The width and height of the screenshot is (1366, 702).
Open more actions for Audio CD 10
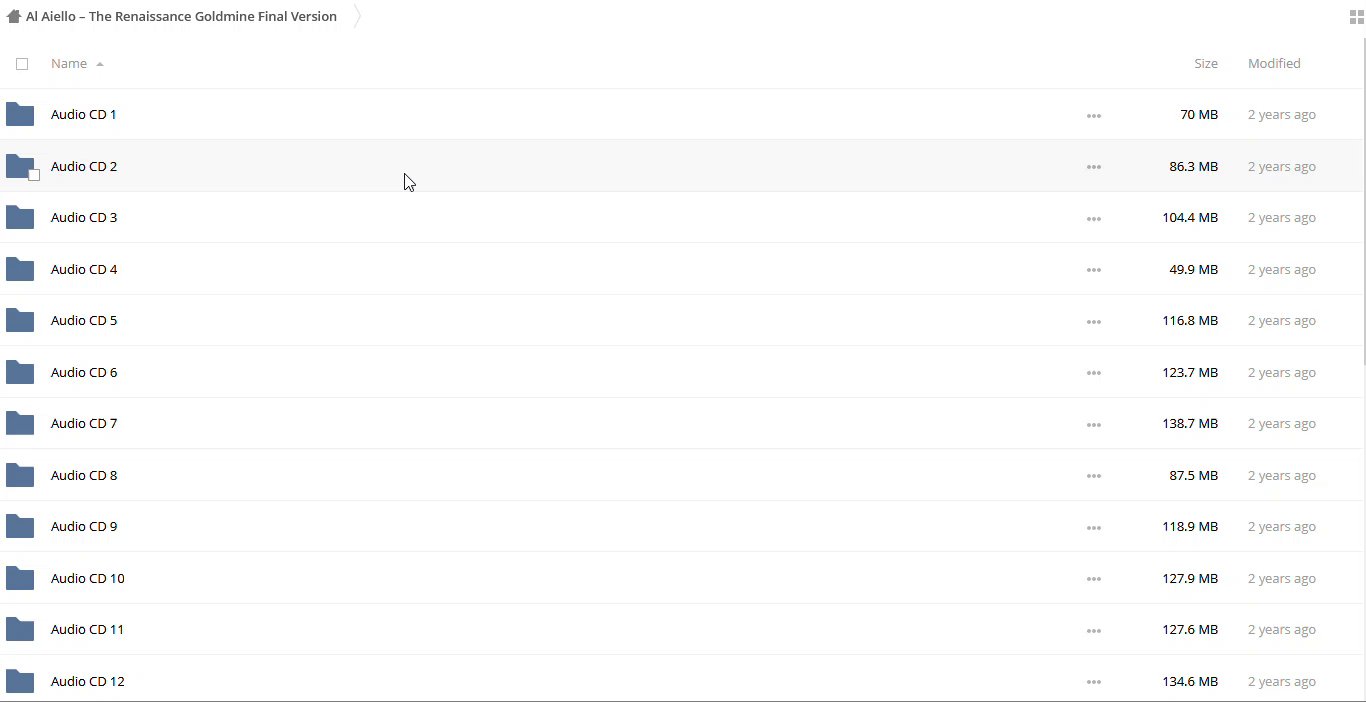(1093, 580)
